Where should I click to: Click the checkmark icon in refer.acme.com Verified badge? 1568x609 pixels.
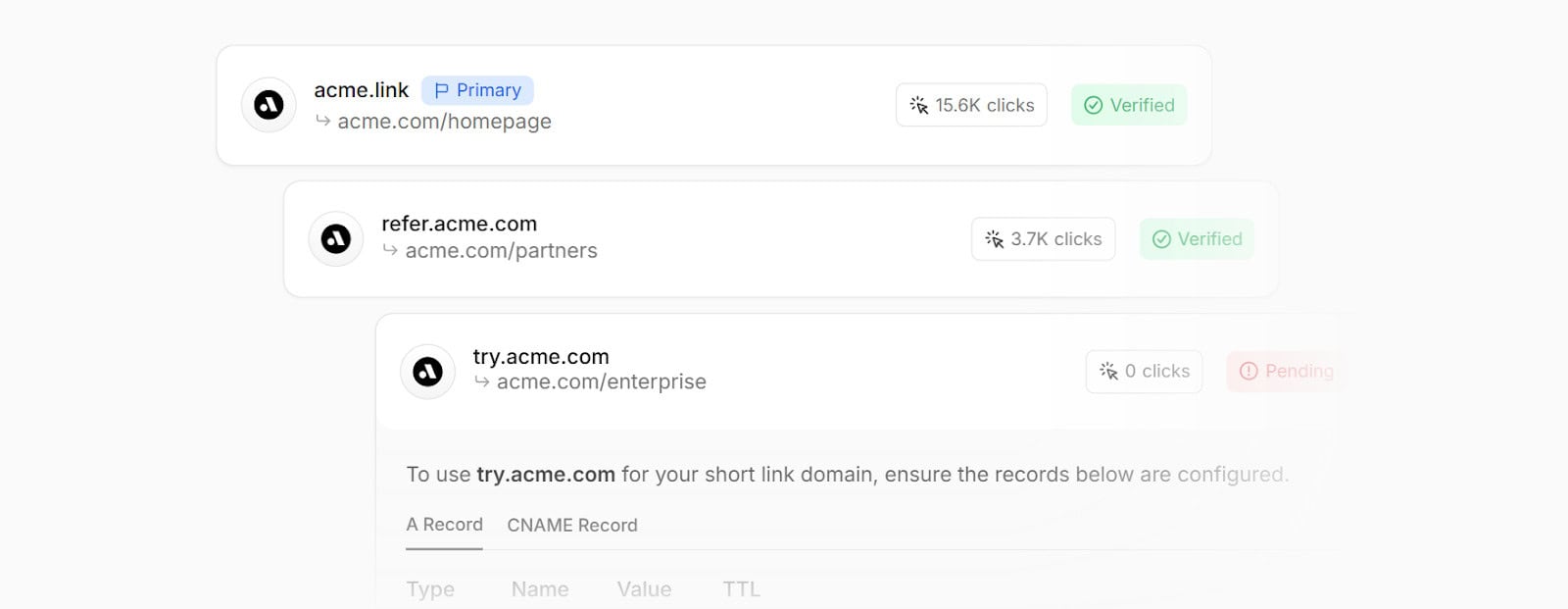coord(1161,239)
